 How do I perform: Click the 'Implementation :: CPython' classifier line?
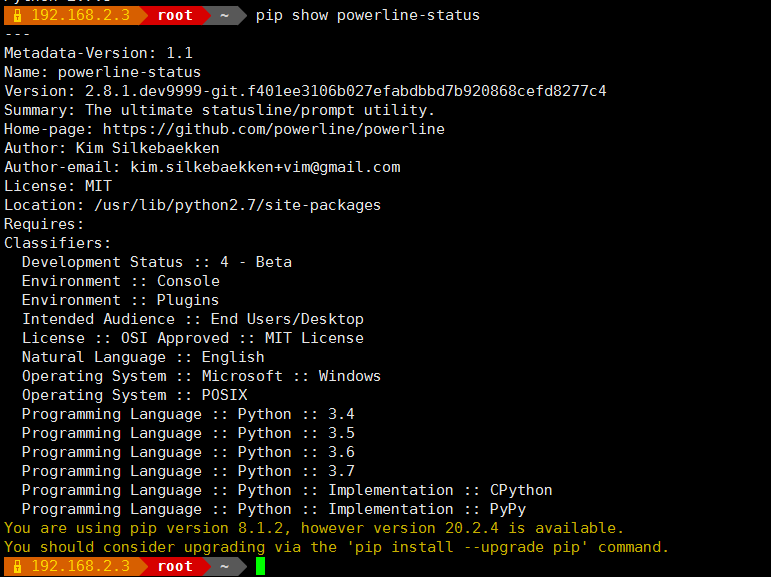287,490
